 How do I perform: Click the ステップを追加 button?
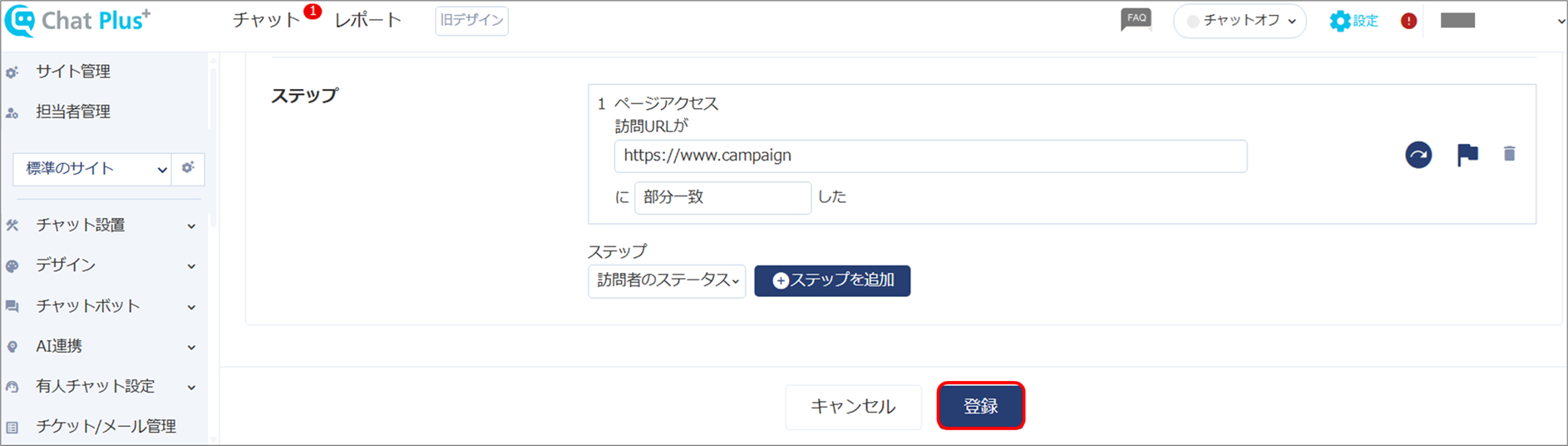[x=832, y=280]
